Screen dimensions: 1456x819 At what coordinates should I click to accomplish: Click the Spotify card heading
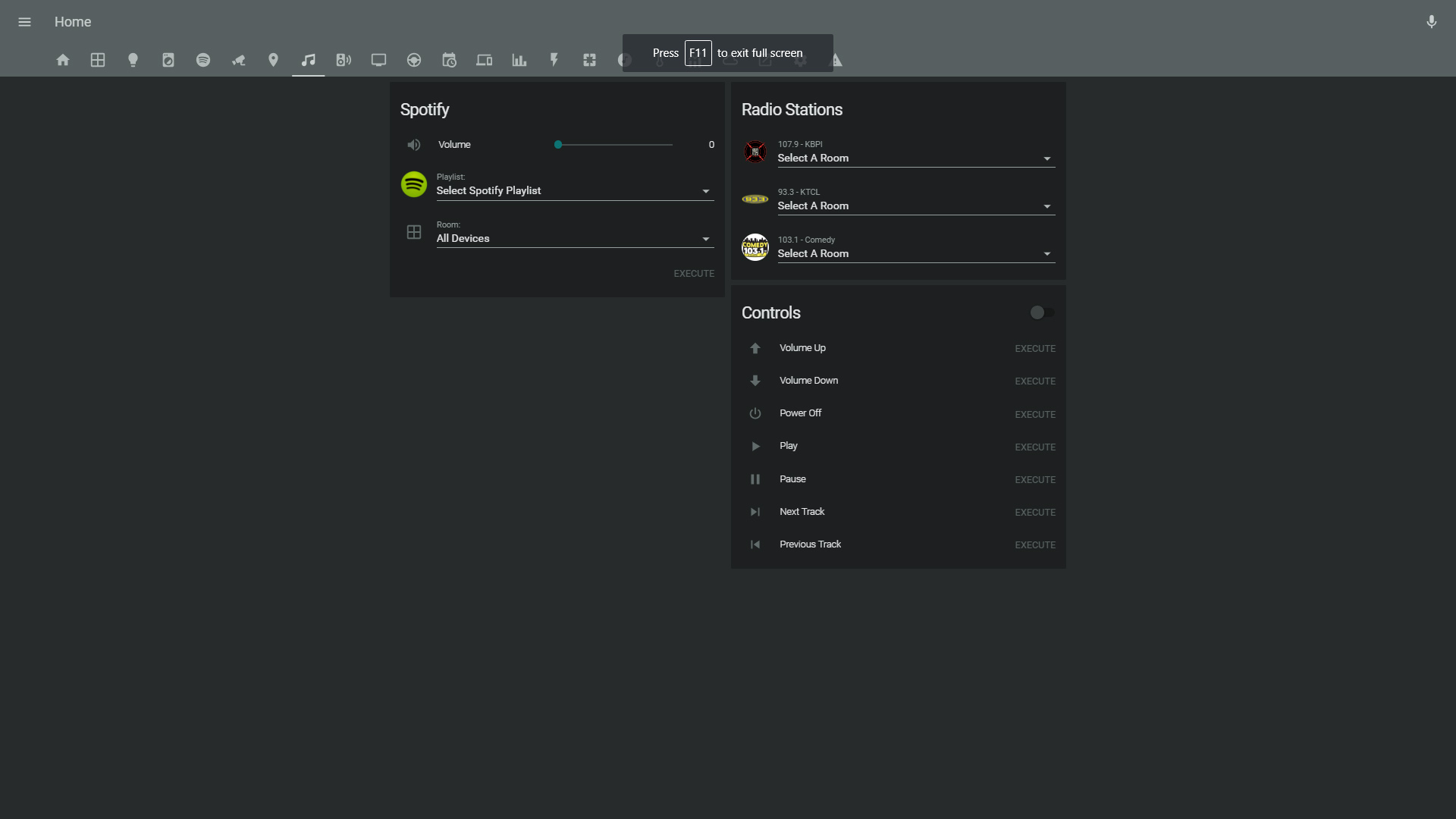(425, 110)
